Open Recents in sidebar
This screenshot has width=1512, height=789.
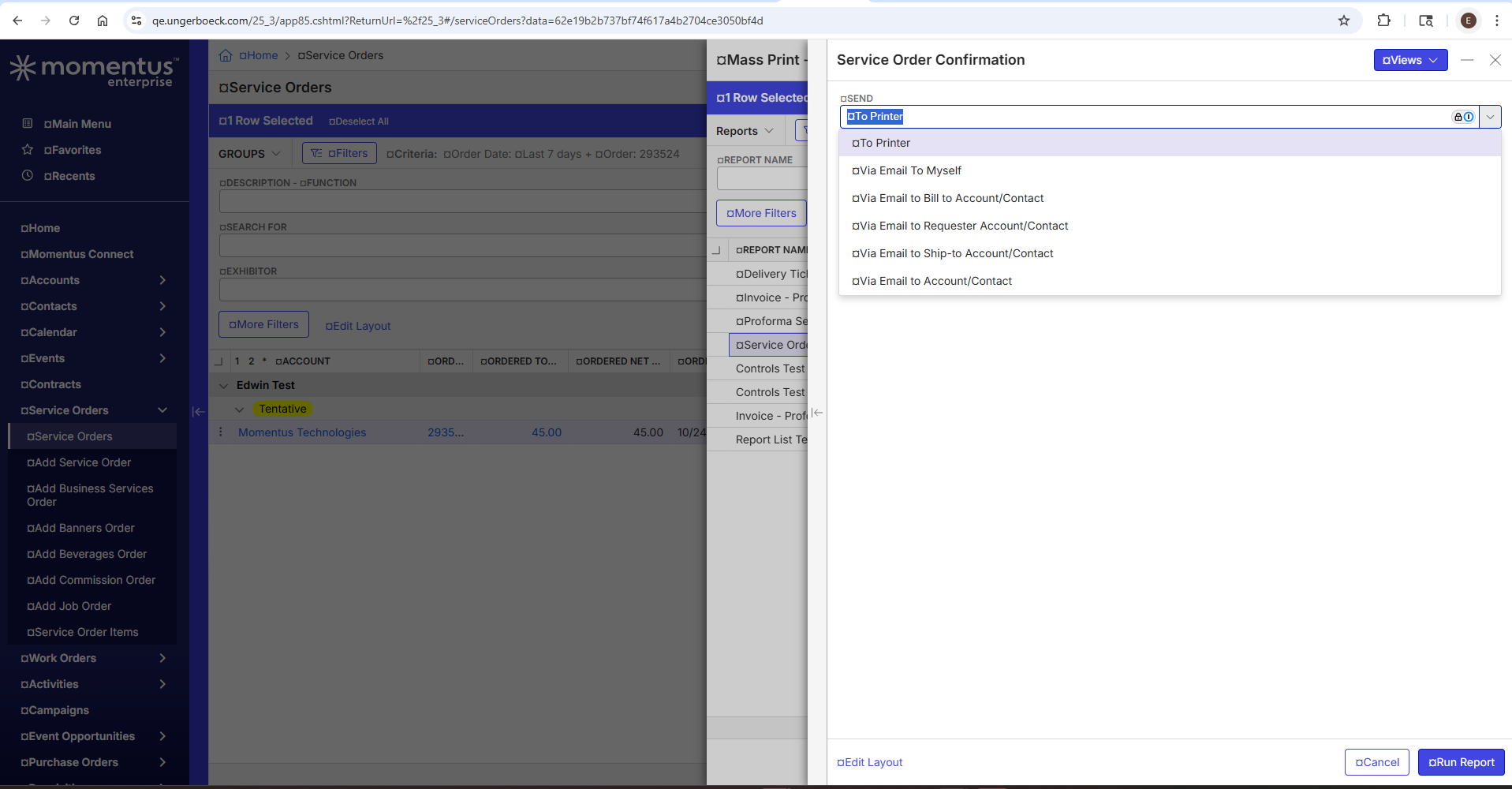69,176
